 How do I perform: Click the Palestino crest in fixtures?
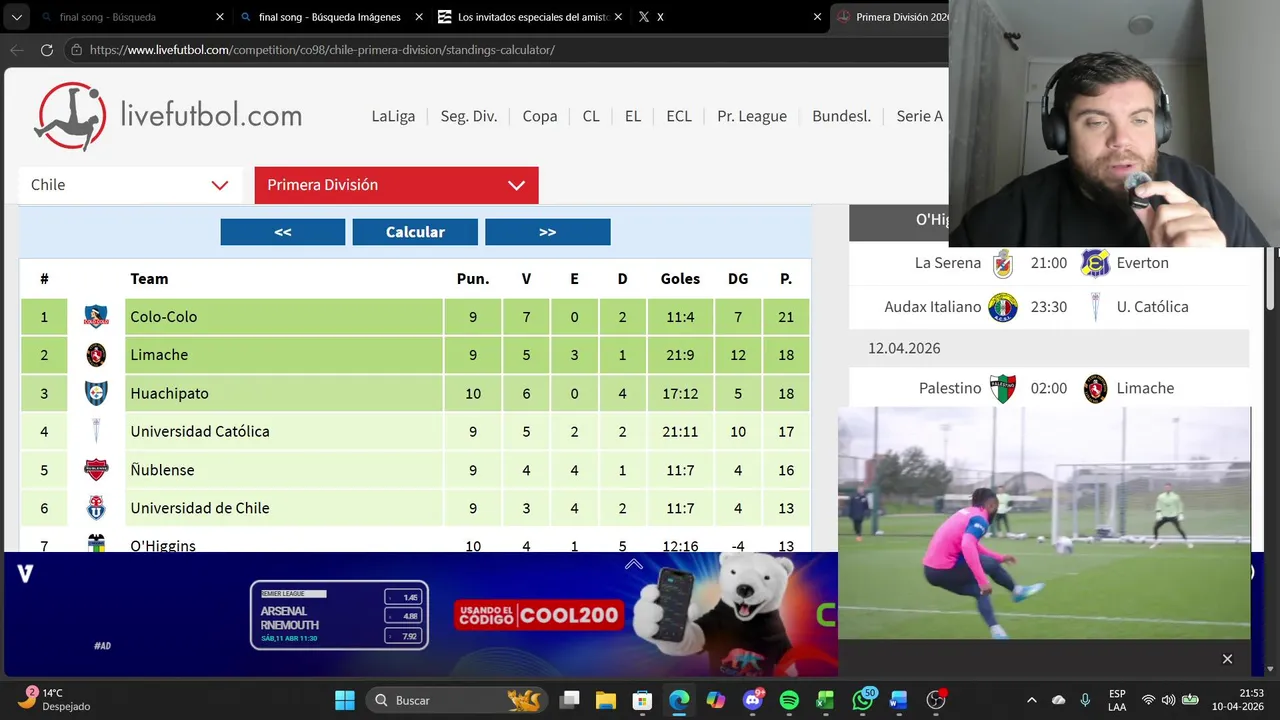click(x=1003, y=388)
